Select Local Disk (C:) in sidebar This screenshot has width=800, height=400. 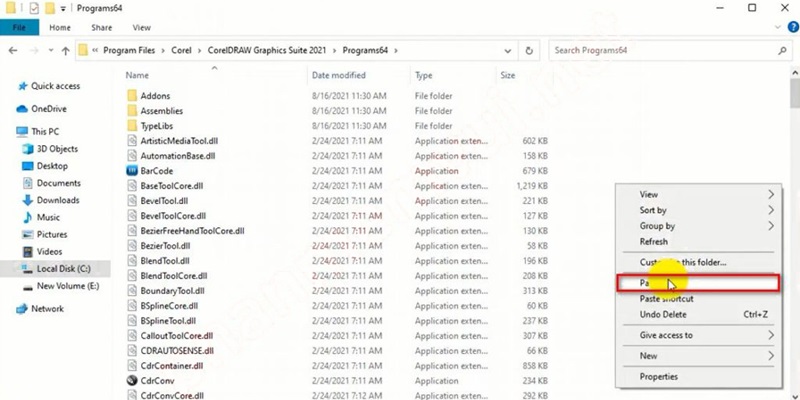tap(55, 268)
